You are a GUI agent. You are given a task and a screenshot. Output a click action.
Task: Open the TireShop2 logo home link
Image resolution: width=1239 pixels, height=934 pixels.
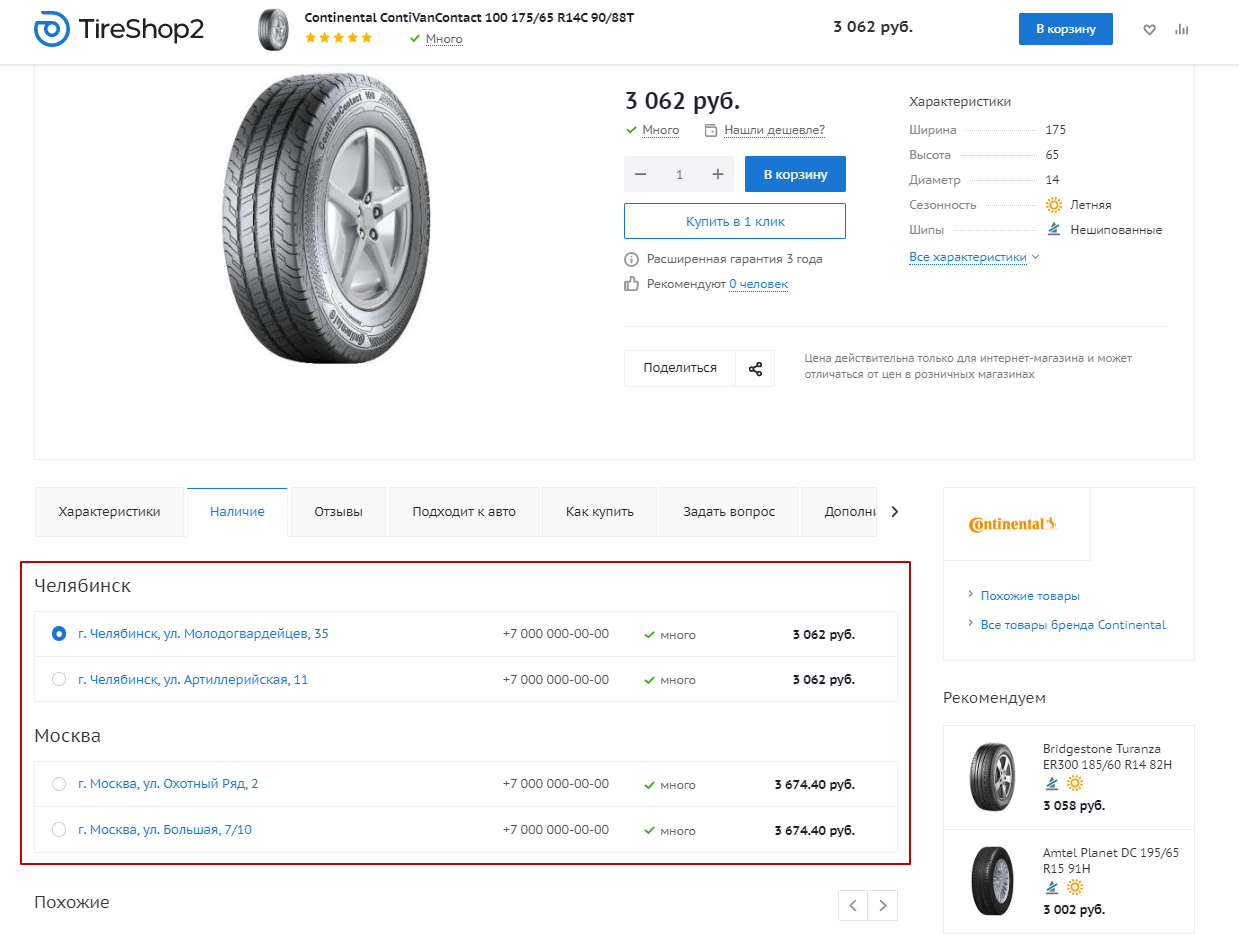[x=119, y=29]
